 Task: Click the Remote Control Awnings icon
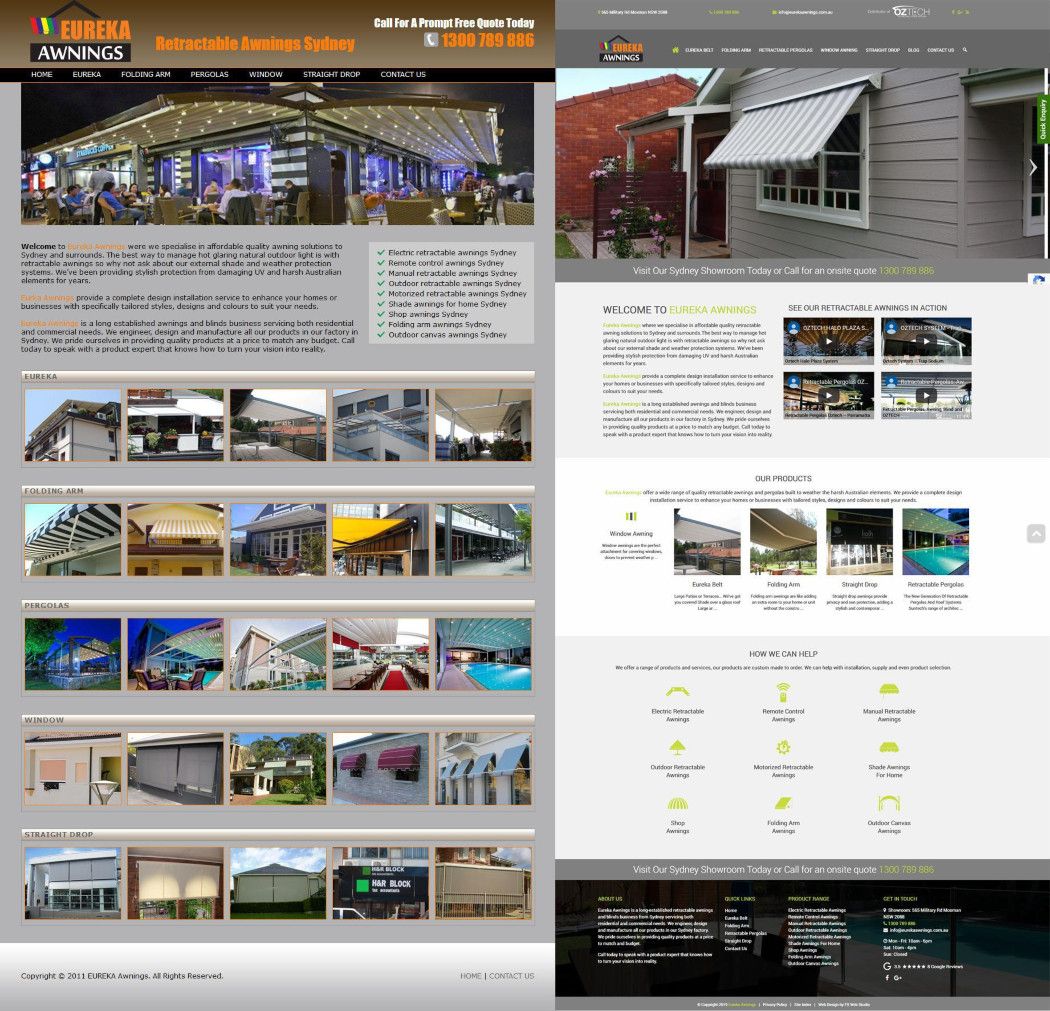point(783,692)
